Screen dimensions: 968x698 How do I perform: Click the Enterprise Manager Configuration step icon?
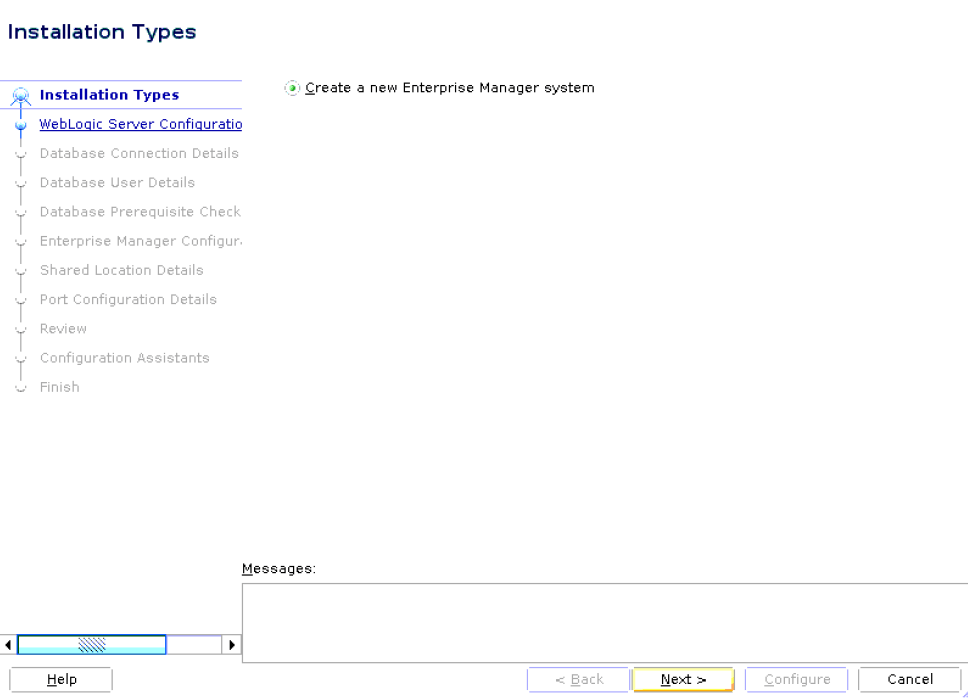[20, 241]
